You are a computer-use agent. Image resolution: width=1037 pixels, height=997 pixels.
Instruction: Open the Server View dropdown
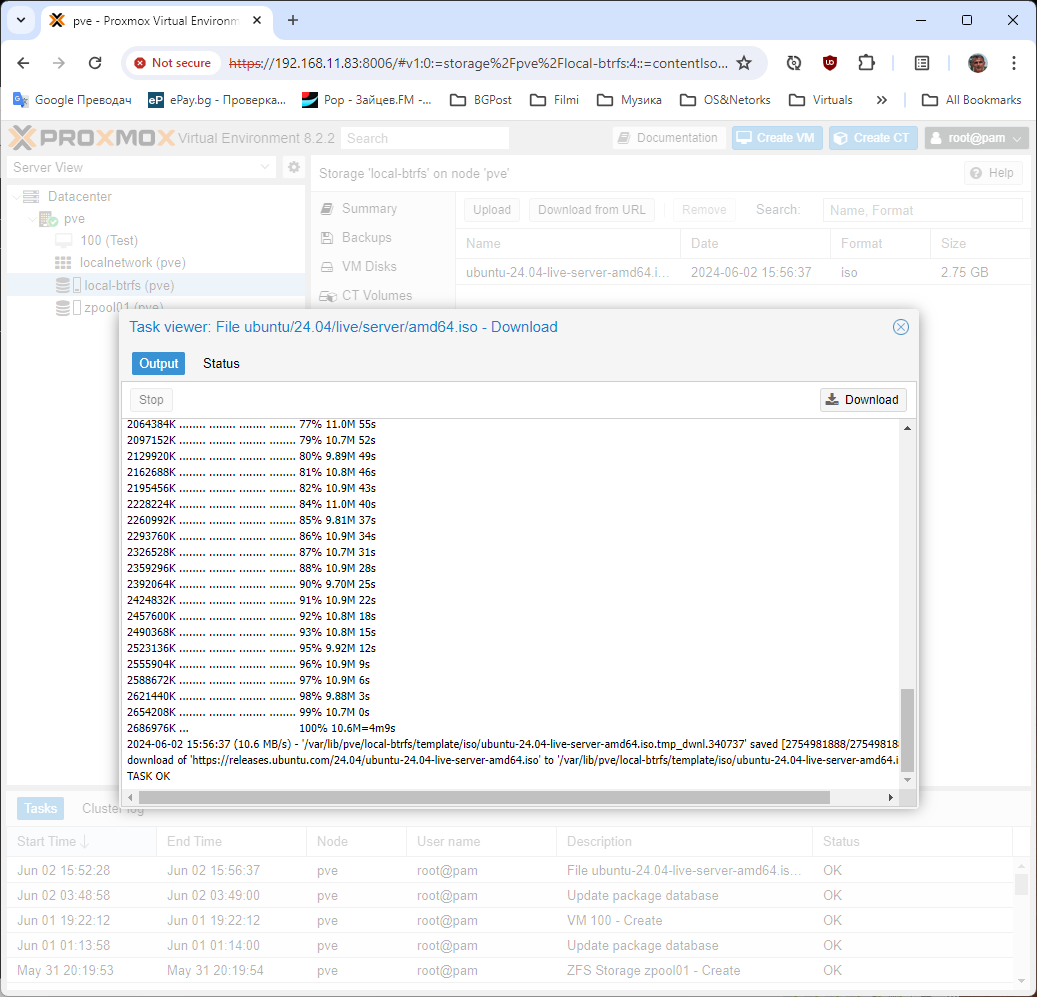142,167
